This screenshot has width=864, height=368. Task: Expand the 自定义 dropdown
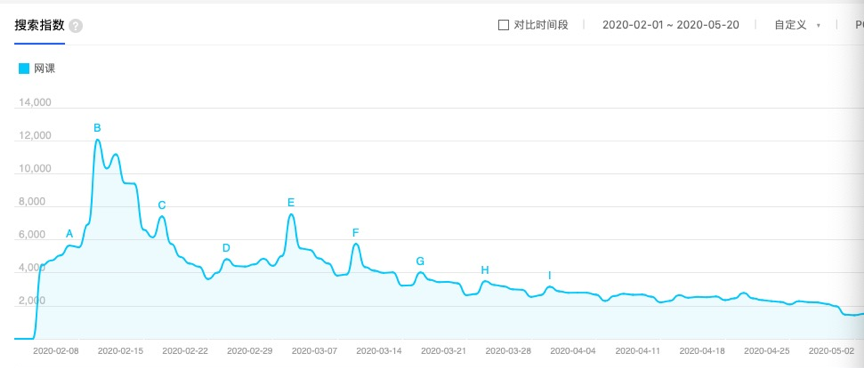[797, 25]
